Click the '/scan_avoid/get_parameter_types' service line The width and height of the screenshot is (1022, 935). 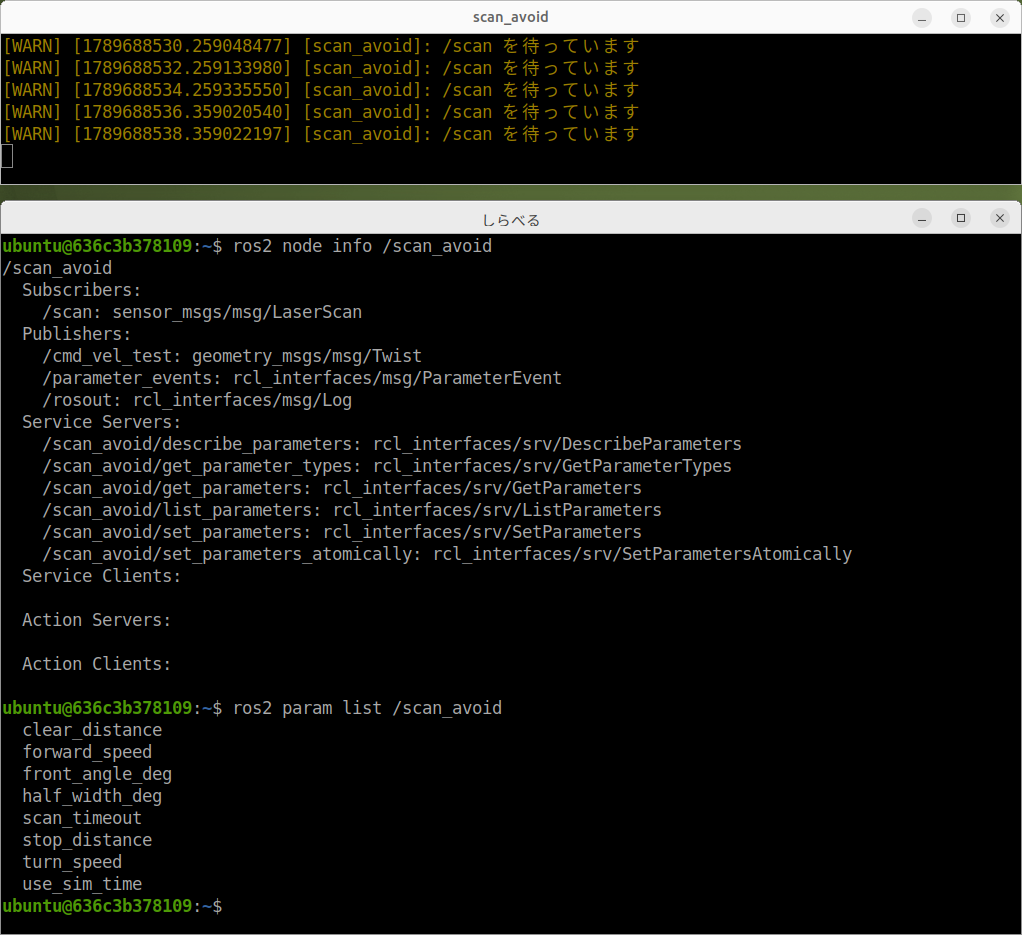387,467
